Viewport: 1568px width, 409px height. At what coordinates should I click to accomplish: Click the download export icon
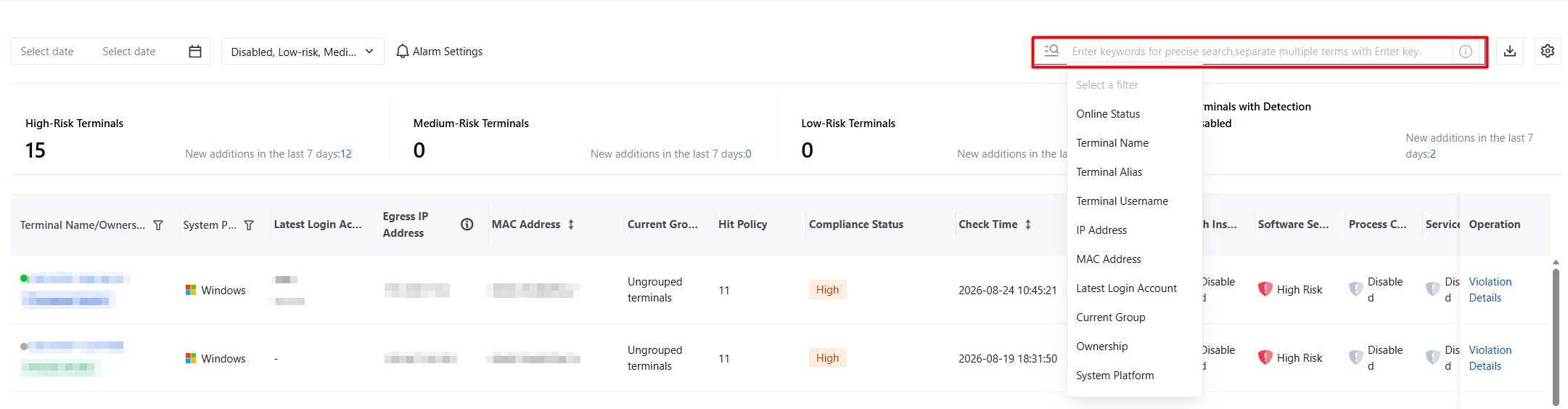pyautogui.click(x=1509, y=51)
